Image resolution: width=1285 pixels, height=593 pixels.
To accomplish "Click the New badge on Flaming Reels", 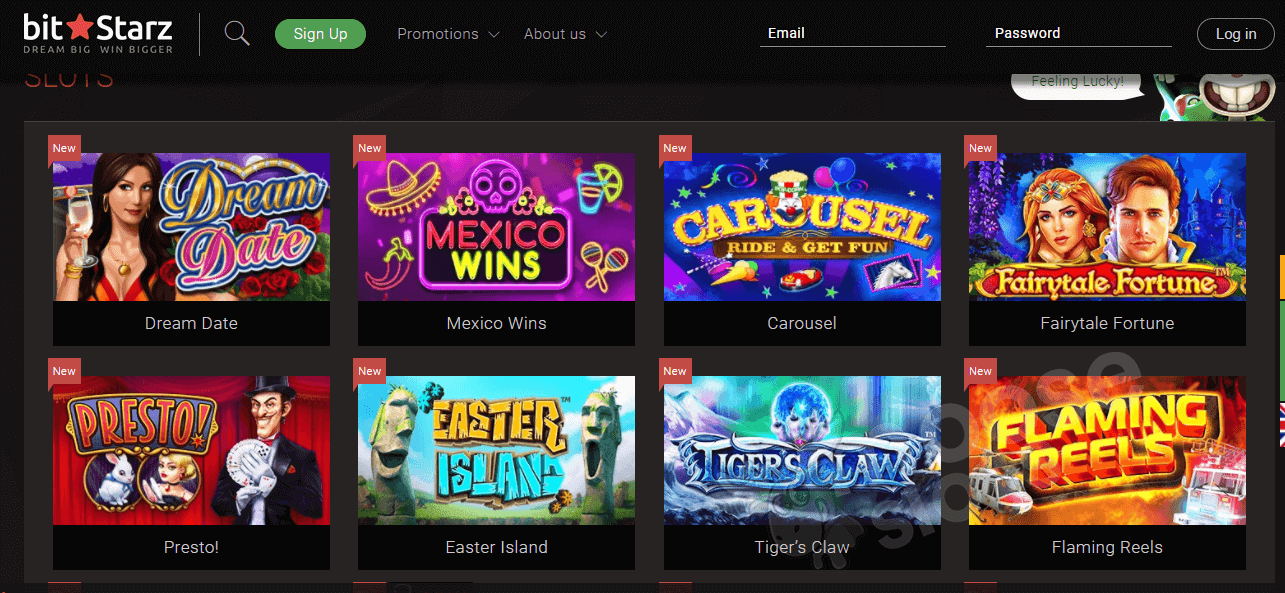I will pos(981,371).
